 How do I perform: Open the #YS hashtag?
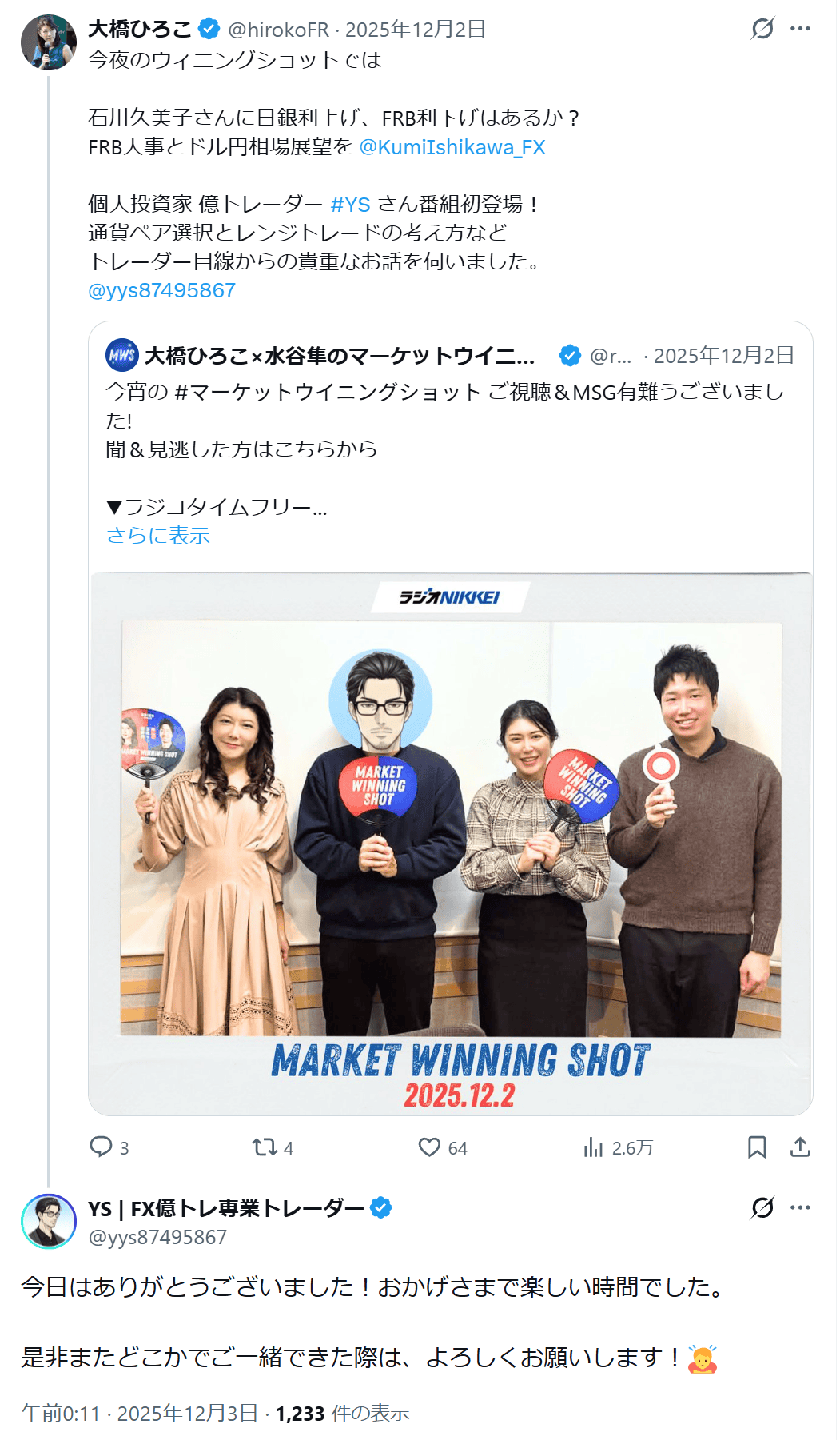point(350,204)
